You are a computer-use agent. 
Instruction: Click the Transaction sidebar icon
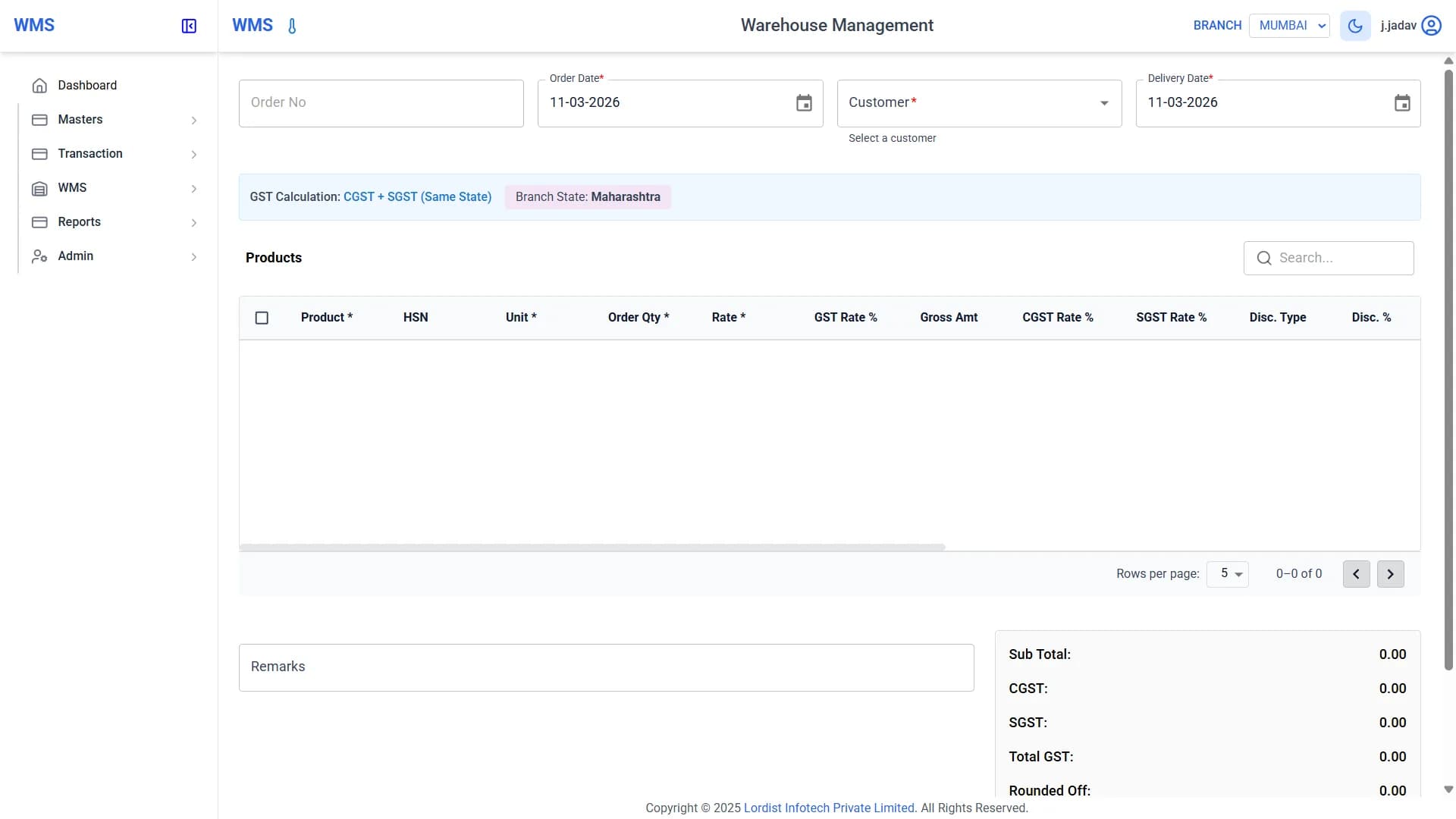(x=39, y=154)
